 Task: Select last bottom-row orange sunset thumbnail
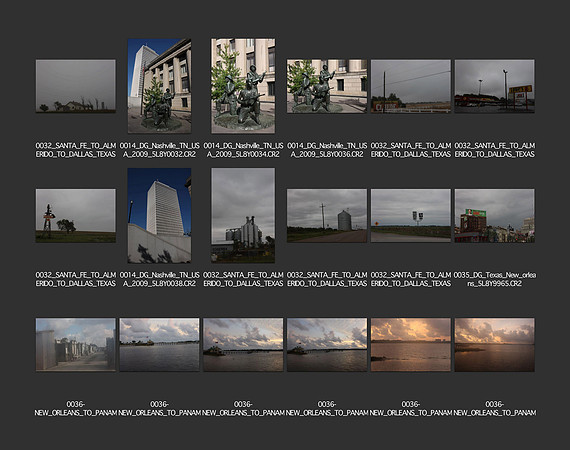point(494,345)
